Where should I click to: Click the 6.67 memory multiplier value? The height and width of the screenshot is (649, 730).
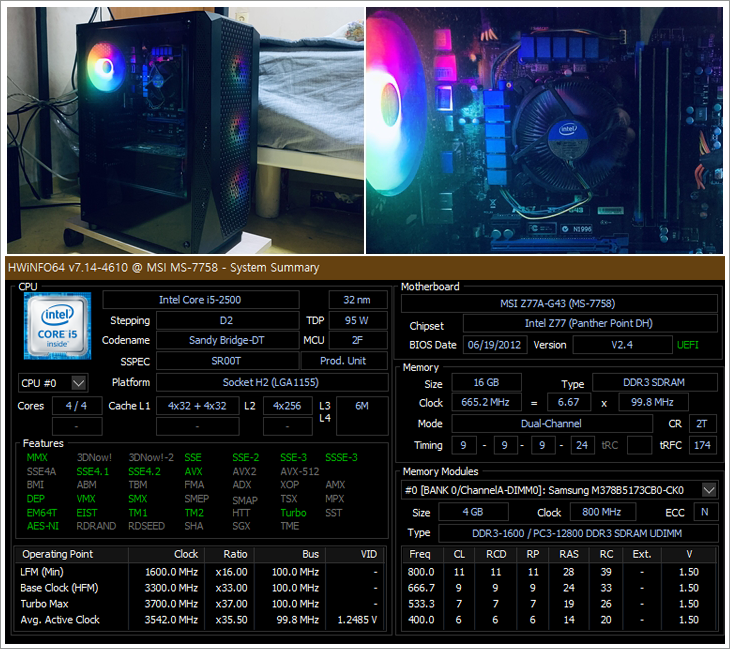tap(569, 402)
